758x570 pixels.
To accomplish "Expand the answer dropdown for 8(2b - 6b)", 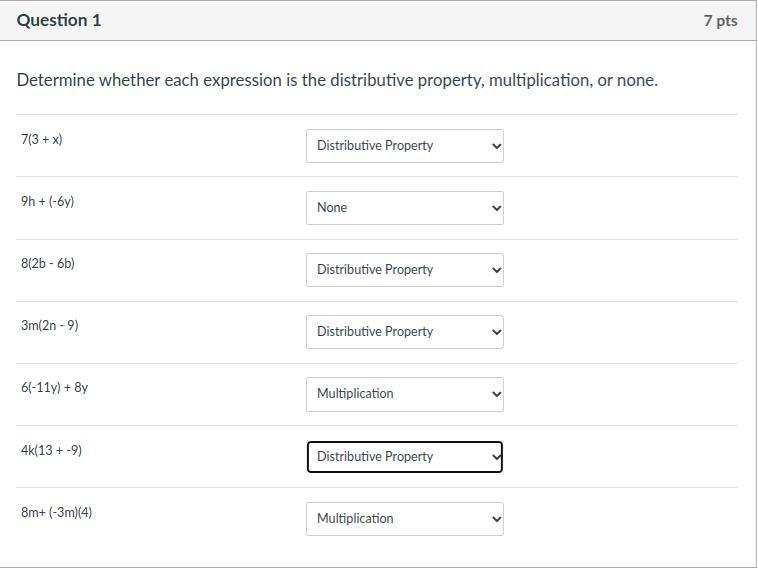I will click(404, 270).
